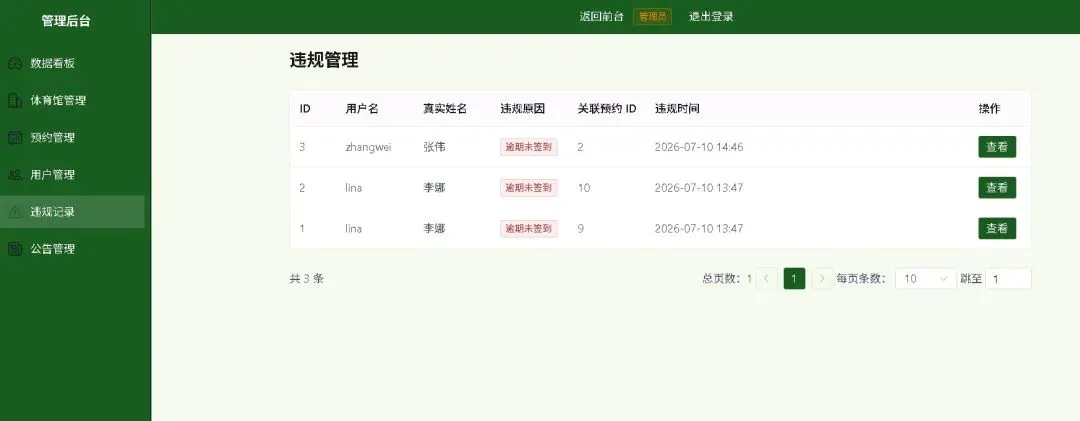Click violation time 2026-07-10 14:46
This screenshot has height=421, width=1080.
point(698,147)
